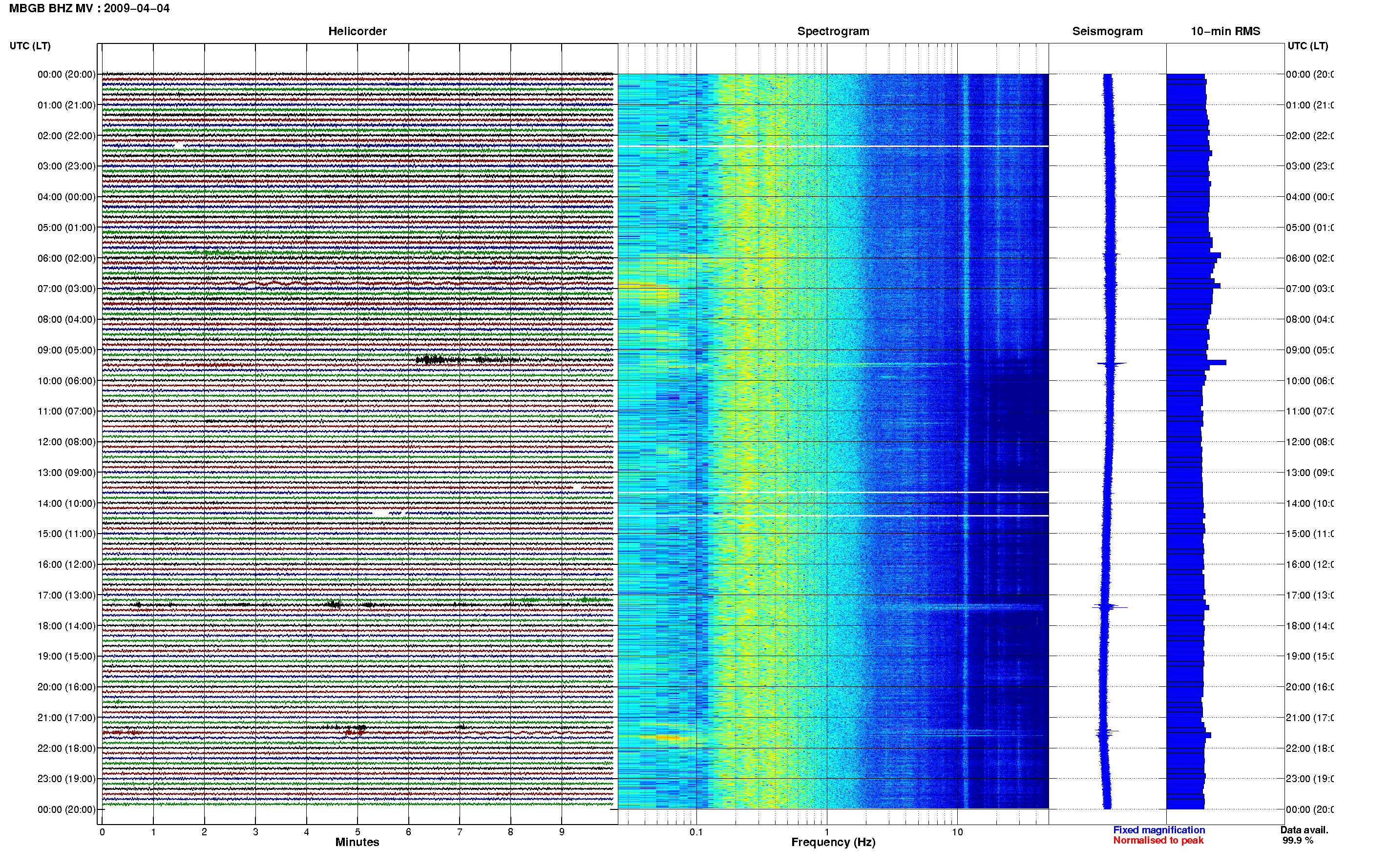Select the '03:00 (23:00)' time label
This screenshot has width=1389, height=868.
click(x=66, y=166)
